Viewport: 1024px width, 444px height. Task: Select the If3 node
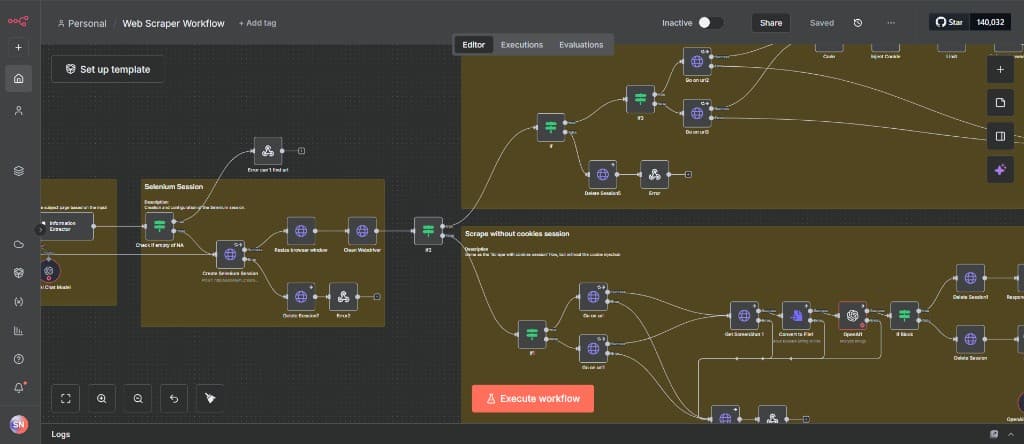point(641,99)
